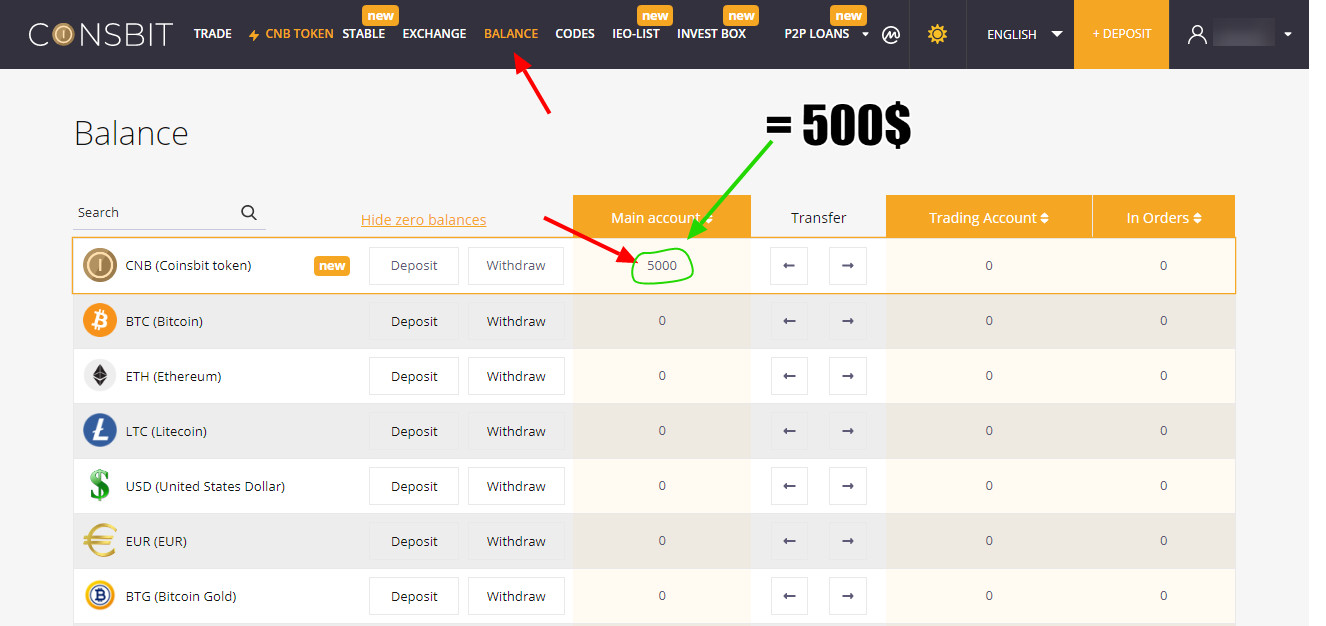Click USD row right transfer arrow
The width and height of the screenshot is (1326, 626).
(x=848, y=486)
